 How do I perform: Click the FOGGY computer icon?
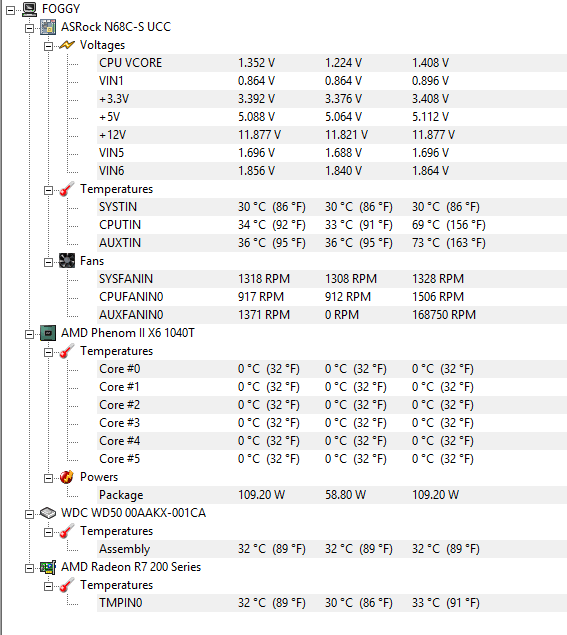point(29,9)
